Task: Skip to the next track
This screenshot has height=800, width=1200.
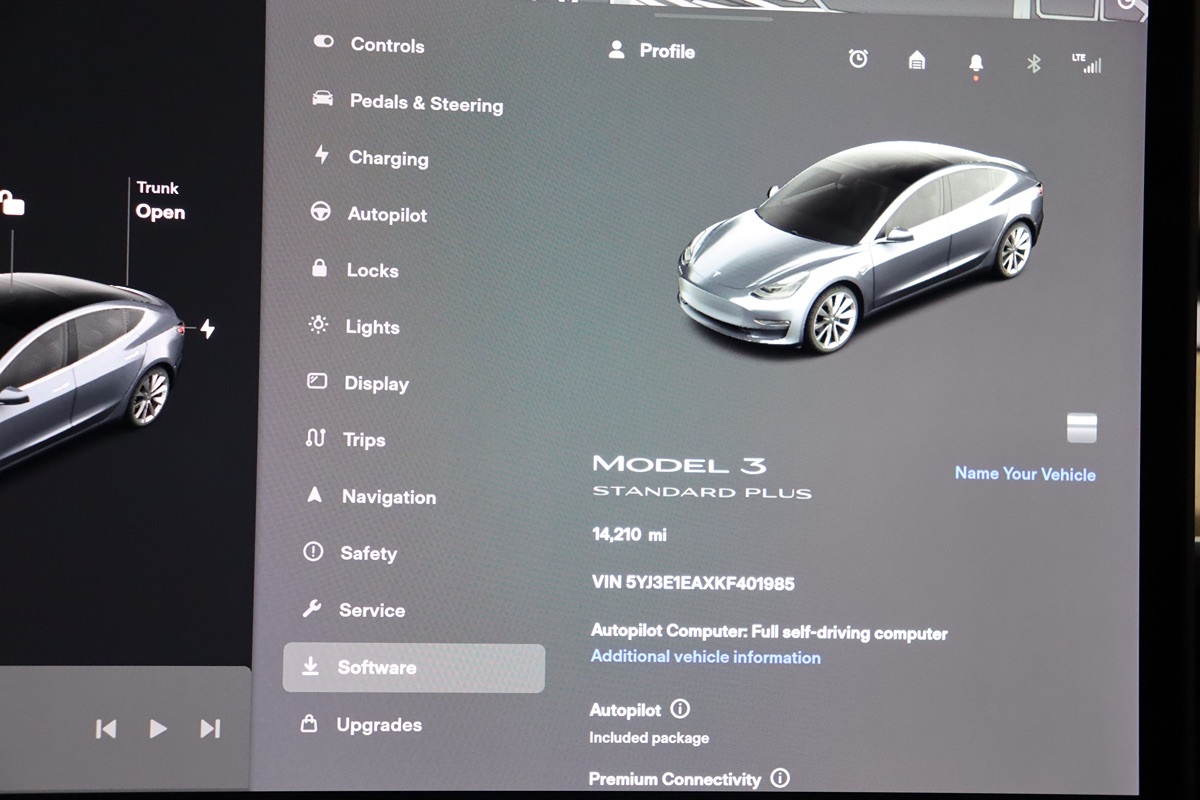Action: coord(210,729)
